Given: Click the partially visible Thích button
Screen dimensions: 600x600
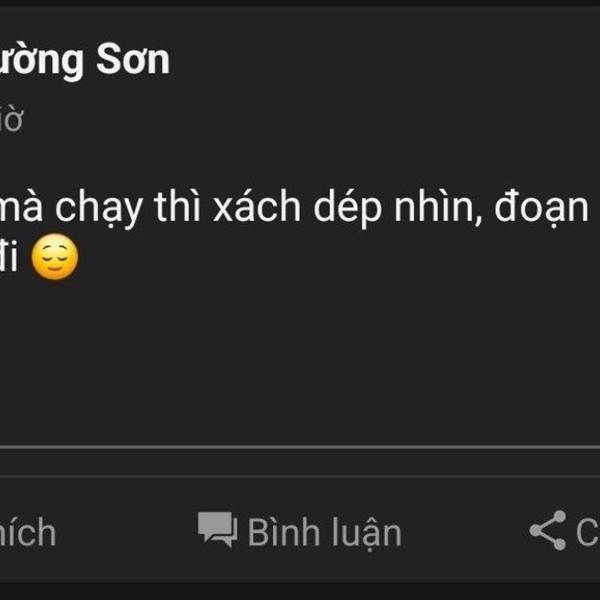Looking at the screenshot, I should point(28,532).
